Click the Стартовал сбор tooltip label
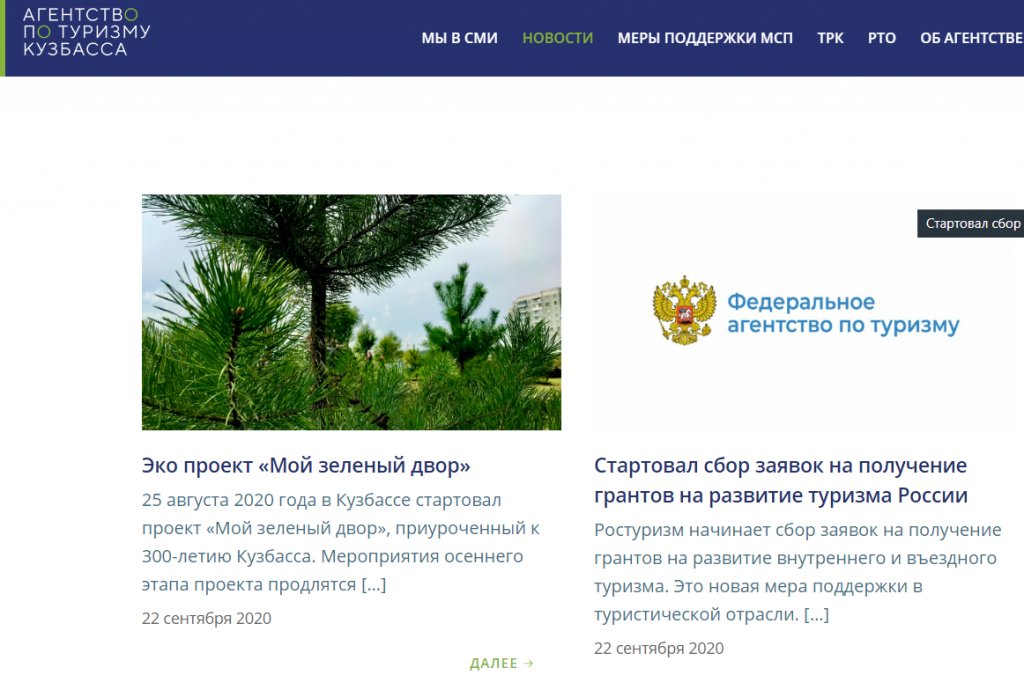1024x675 pixels. point(971,224)
